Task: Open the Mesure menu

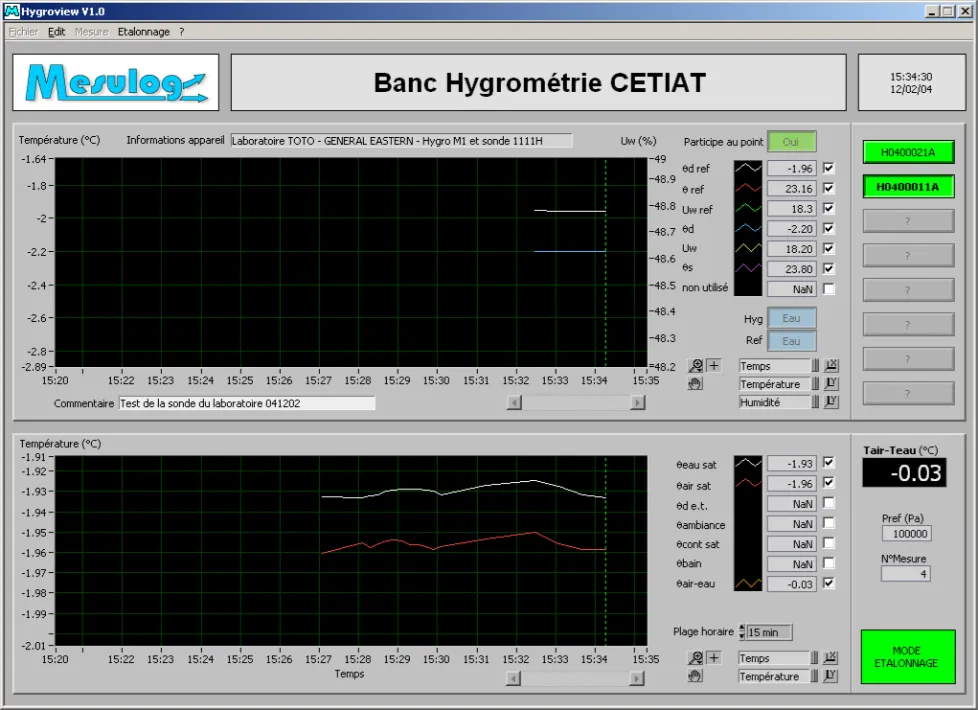Action: coord(91,32)
